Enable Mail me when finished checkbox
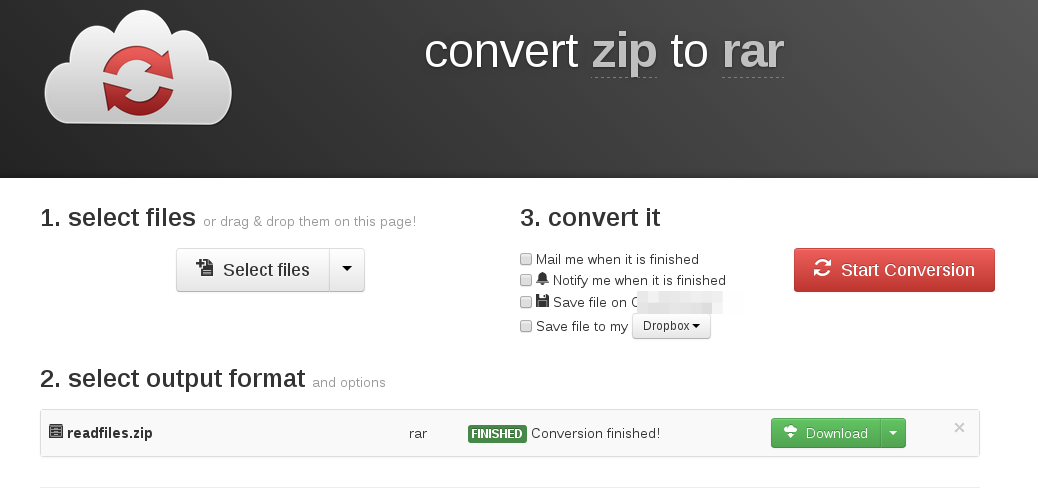The height and width of the screenshot is (502, 1038). (526, 260)
